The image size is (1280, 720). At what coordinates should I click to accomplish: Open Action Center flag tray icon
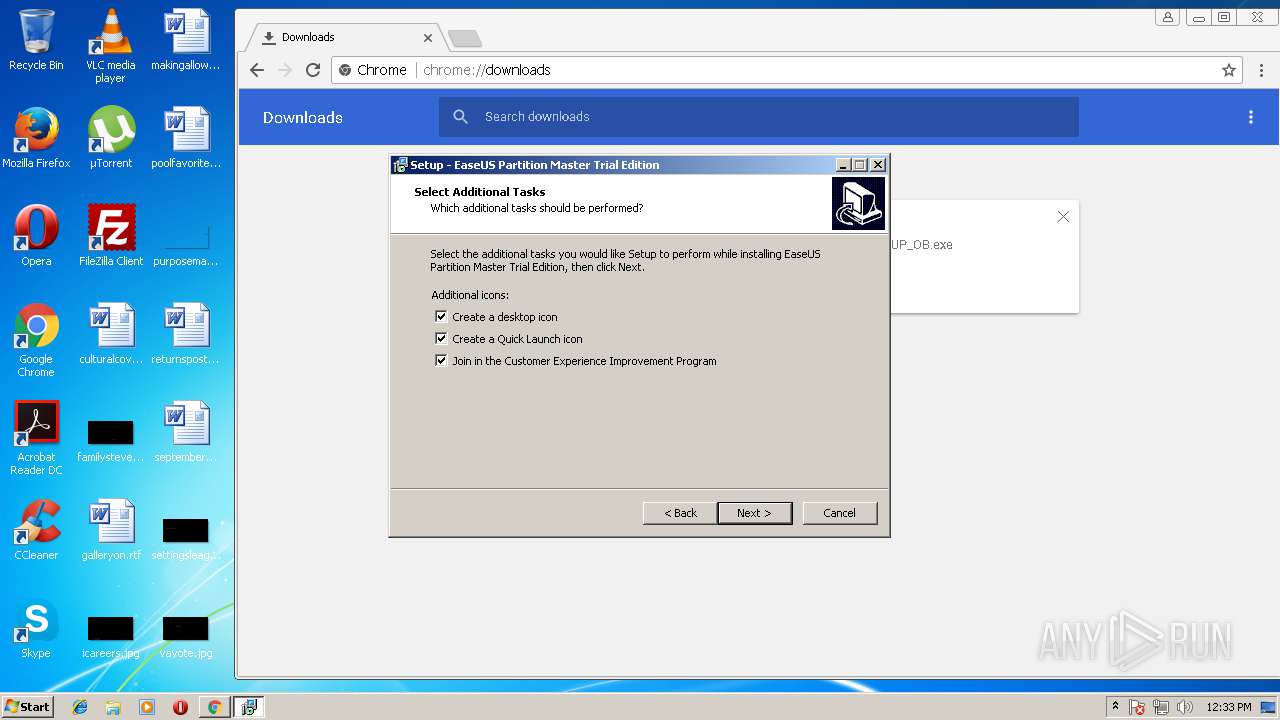point(1137,707)
